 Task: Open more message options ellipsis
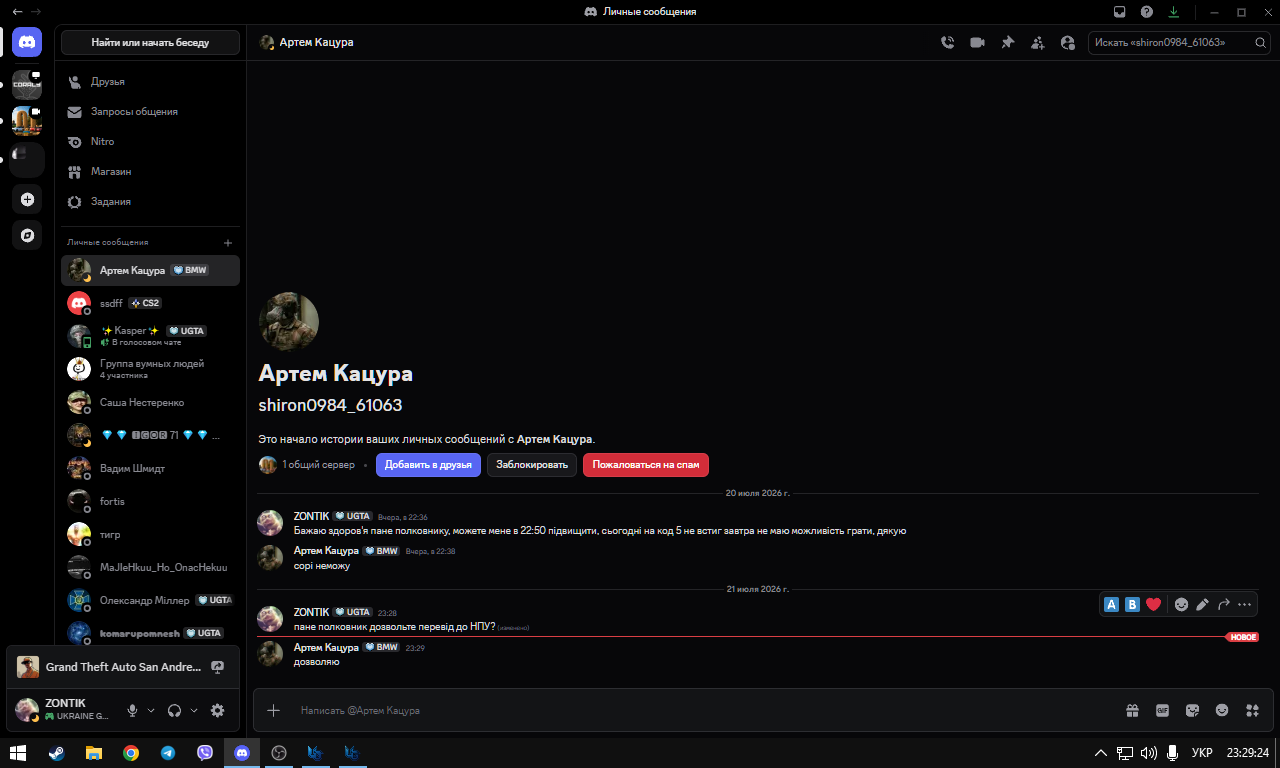(x=1244, y=604)
